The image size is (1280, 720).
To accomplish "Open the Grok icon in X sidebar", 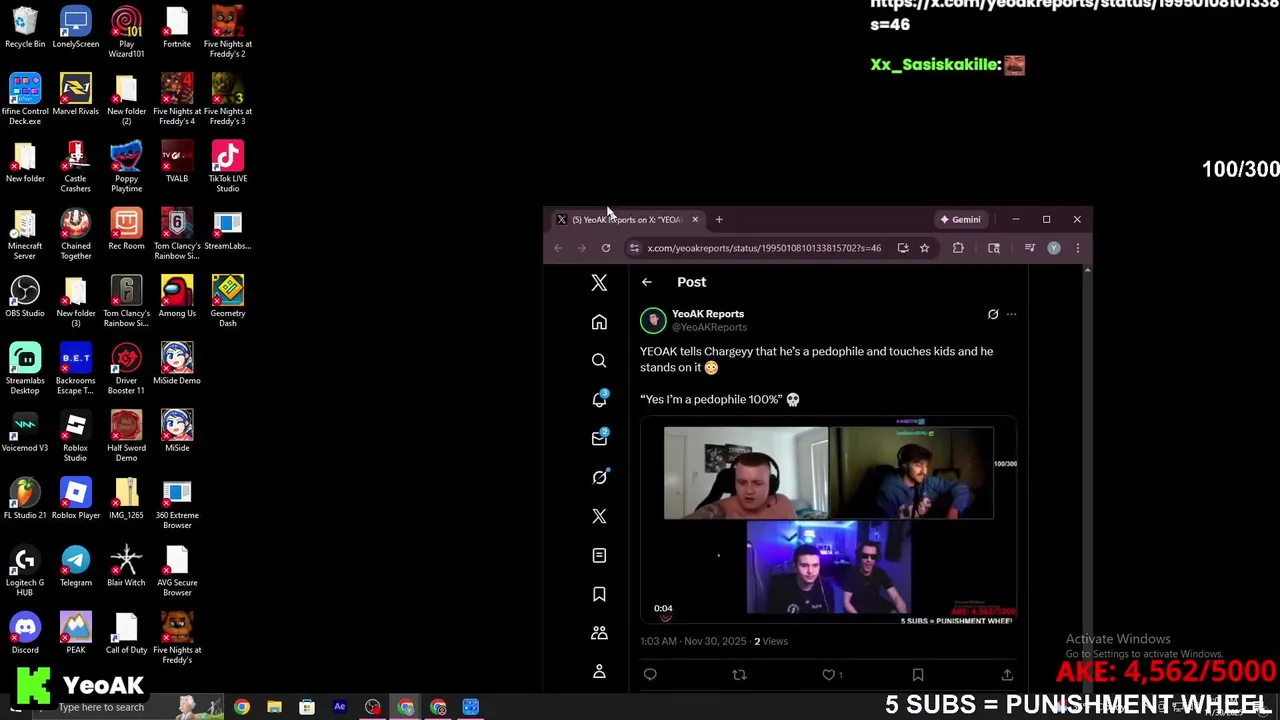I will click(x=599, y=477).
